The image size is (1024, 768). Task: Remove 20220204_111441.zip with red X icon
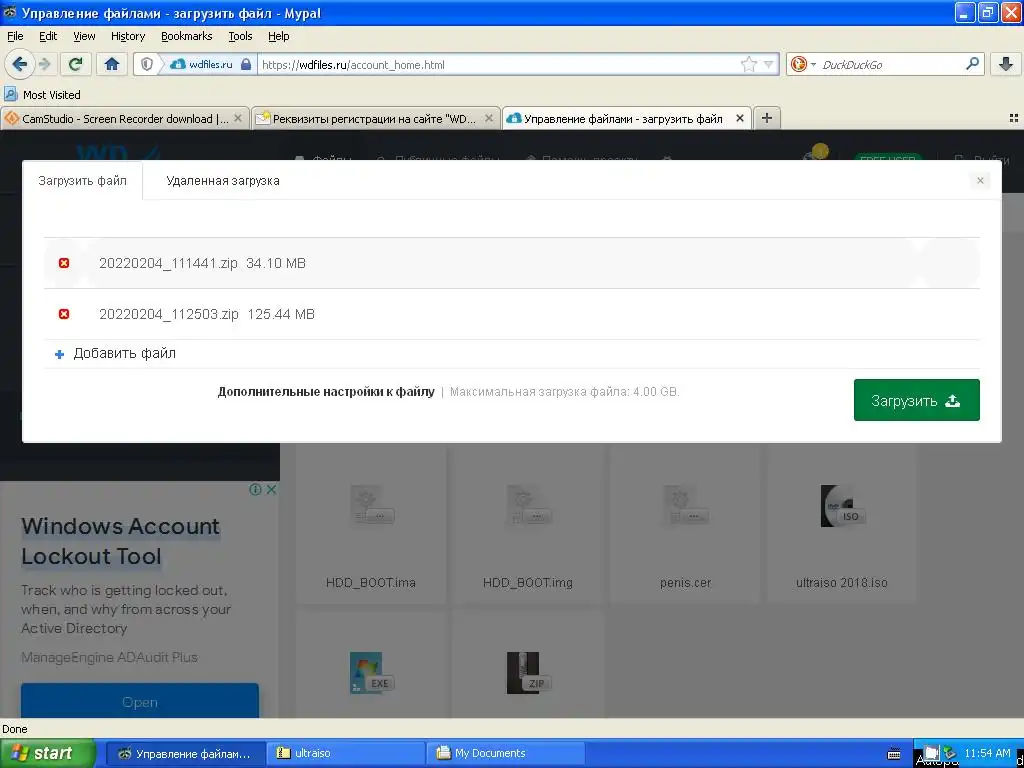[x=64, y=263]
